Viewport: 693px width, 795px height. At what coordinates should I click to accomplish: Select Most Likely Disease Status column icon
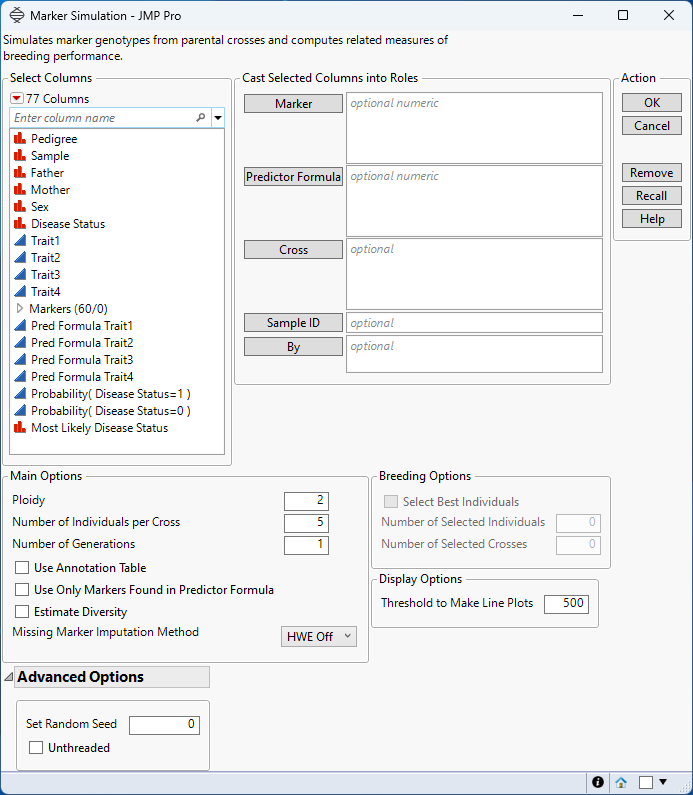[20, 427]
